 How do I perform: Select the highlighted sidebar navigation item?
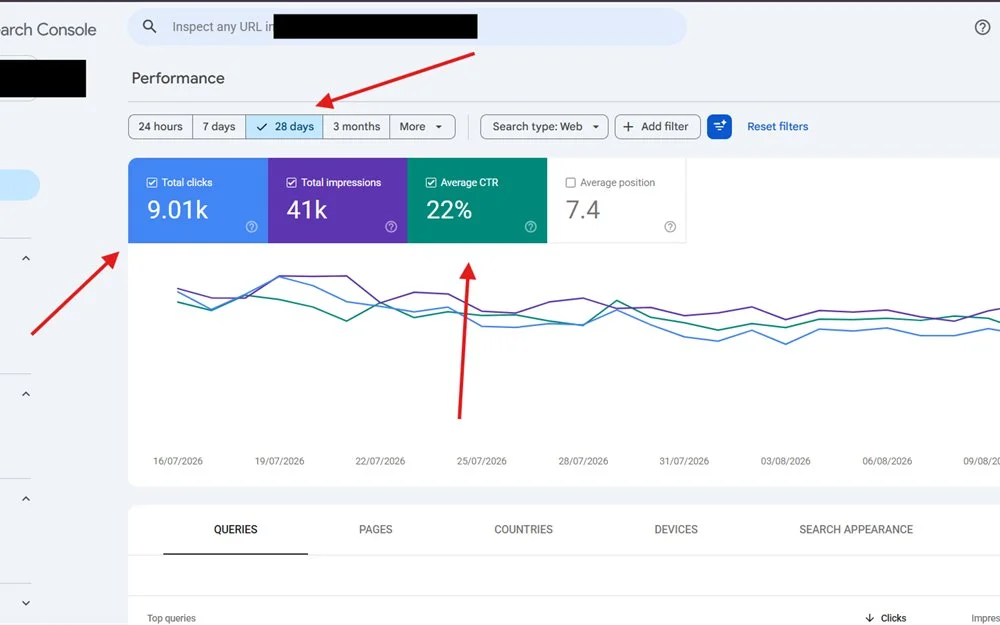pos(20,185)
